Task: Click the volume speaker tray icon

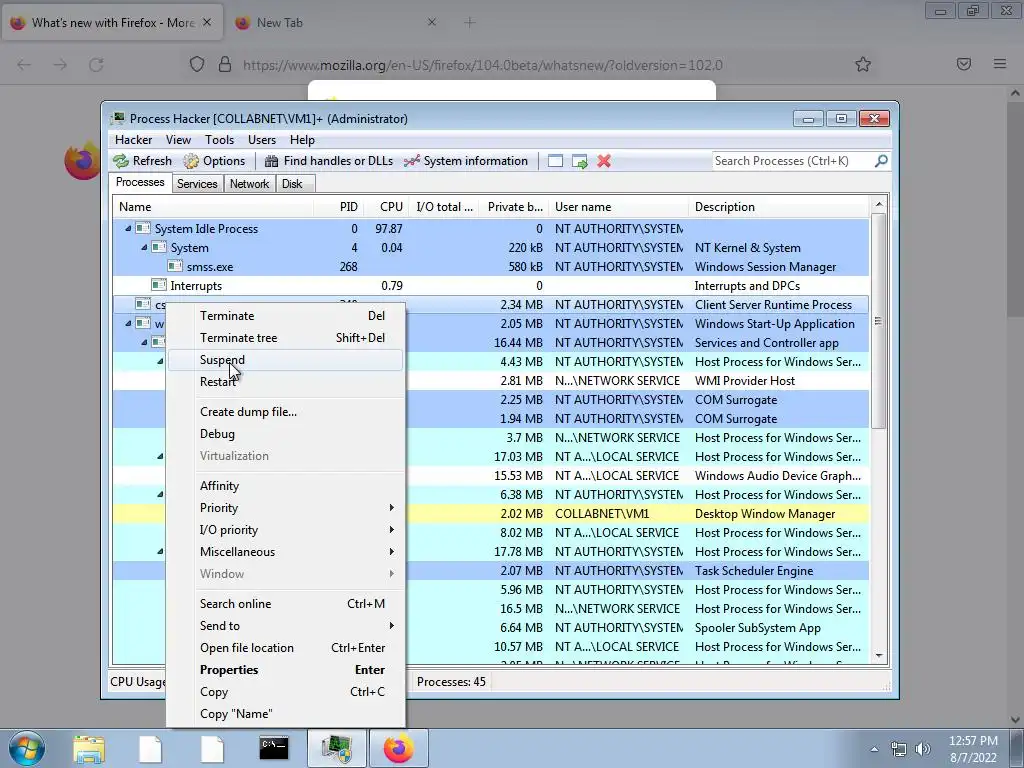Action: pos(923,749)
